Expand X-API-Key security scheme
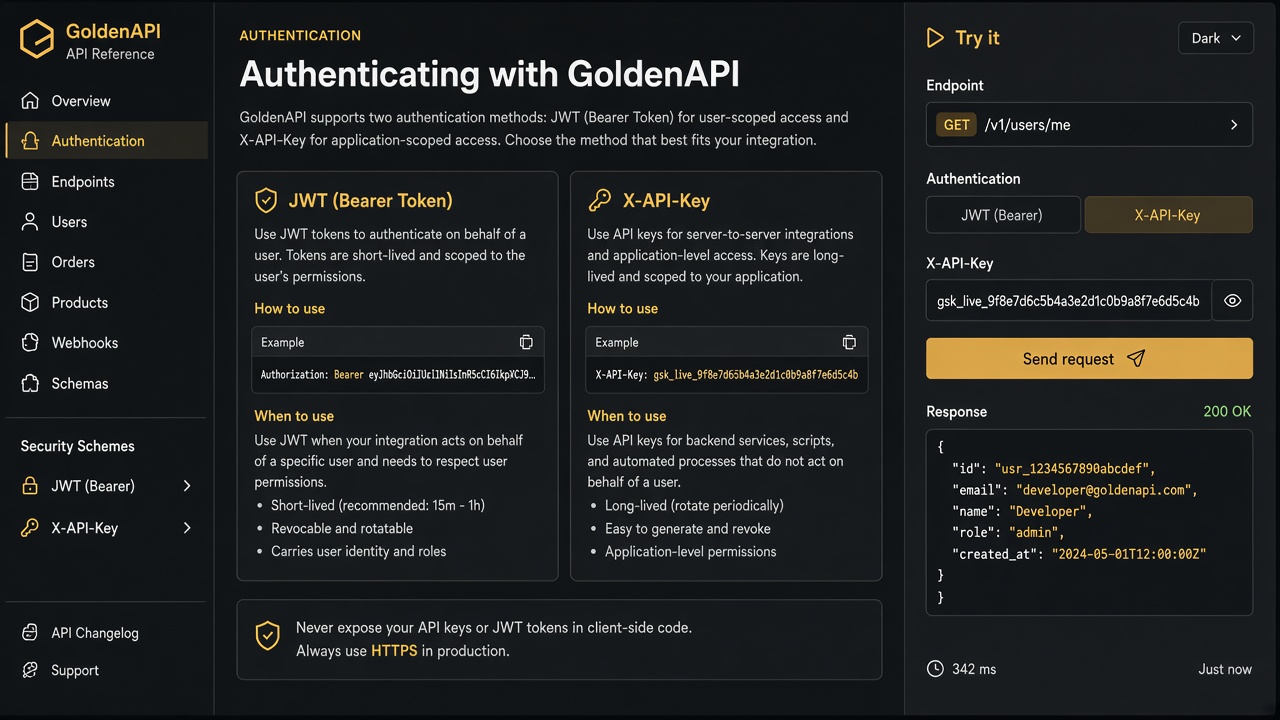1280x720 pixels. 107,528
